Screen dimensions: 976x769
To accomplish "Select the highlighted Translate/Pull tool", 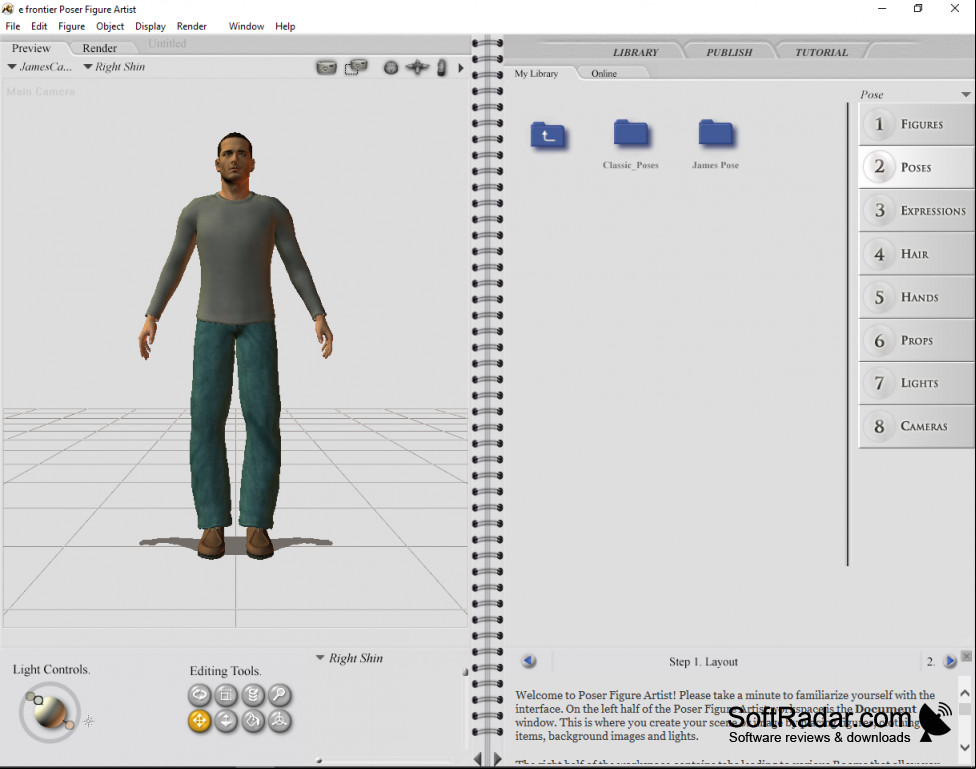I will (199, 720).
